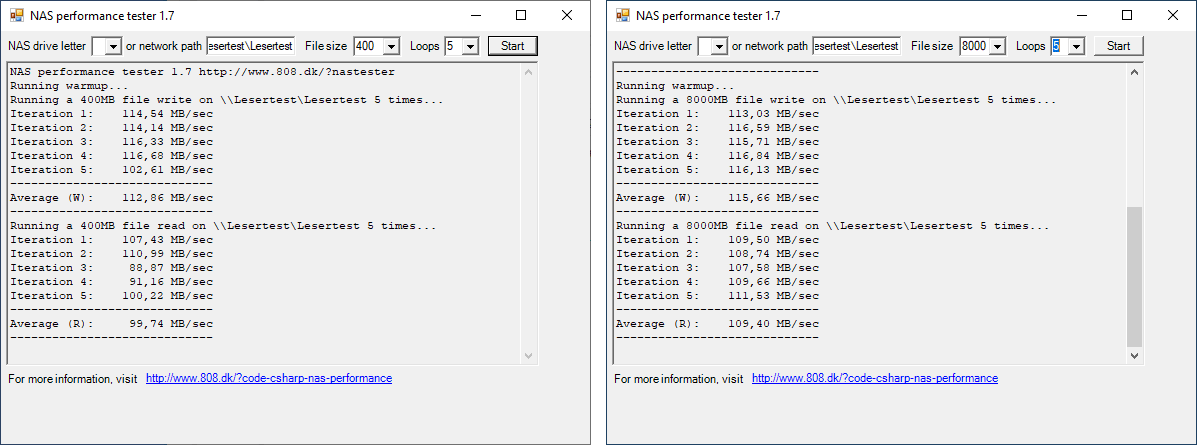
Task: Click the network path field in right window
Action: pos(856,47)
